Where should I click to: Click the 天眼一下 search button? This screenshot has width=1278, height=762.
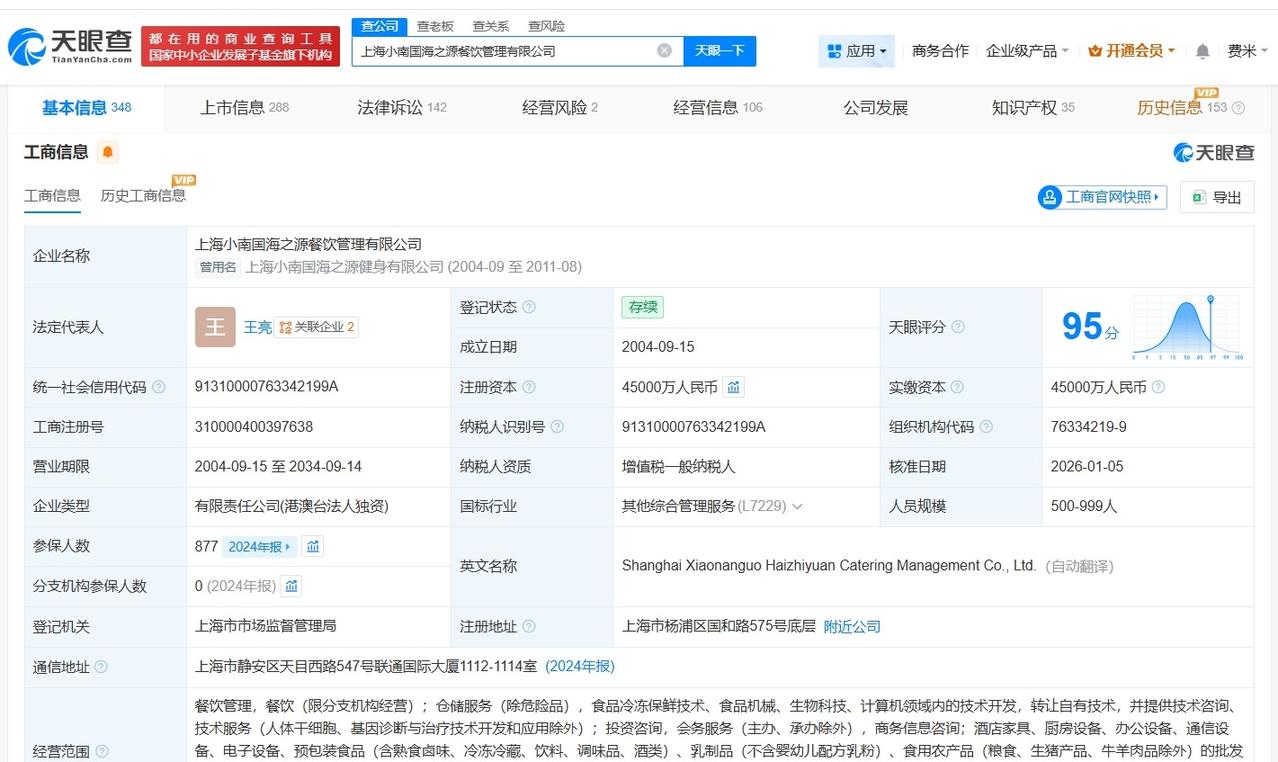click(719, 51)
